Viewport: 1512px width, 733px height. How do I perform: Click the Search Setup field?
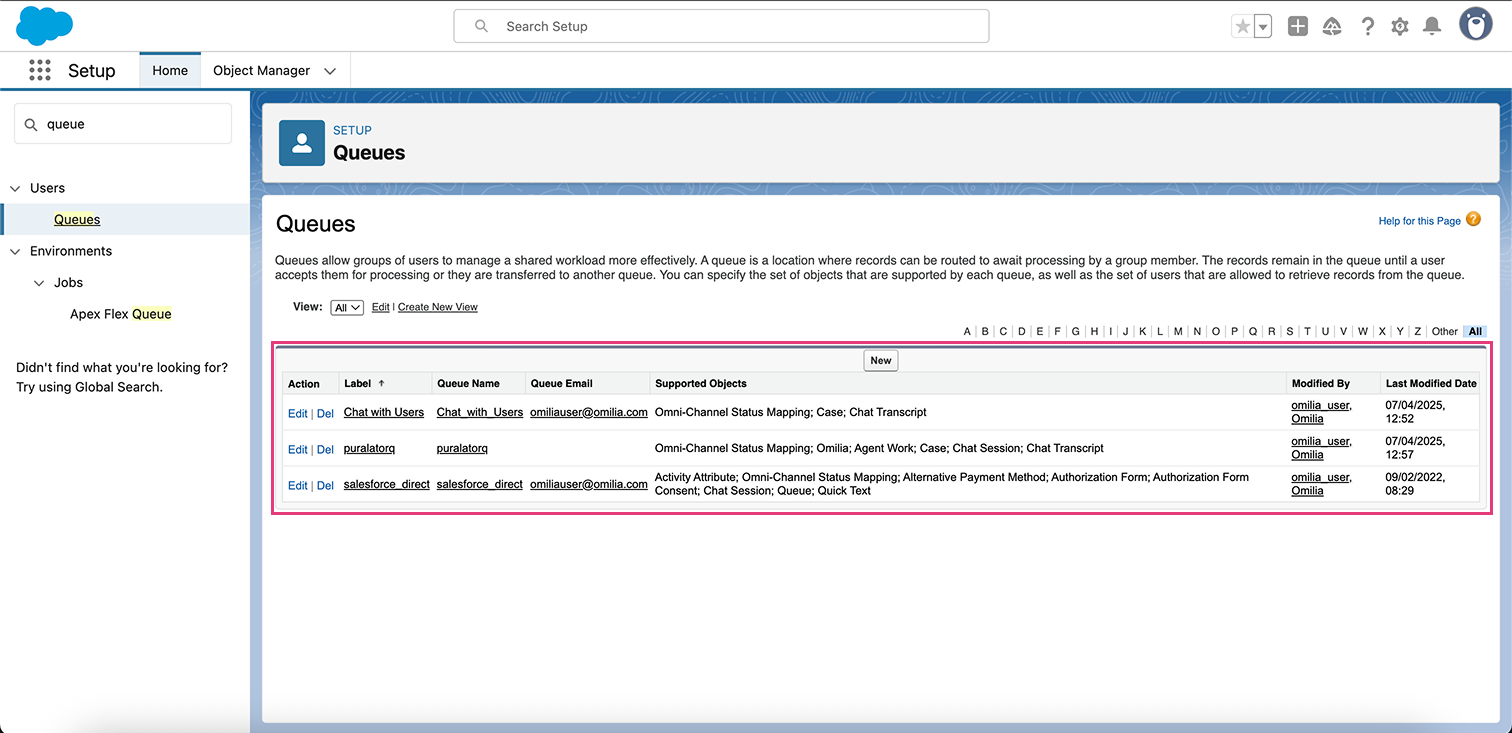720,26
